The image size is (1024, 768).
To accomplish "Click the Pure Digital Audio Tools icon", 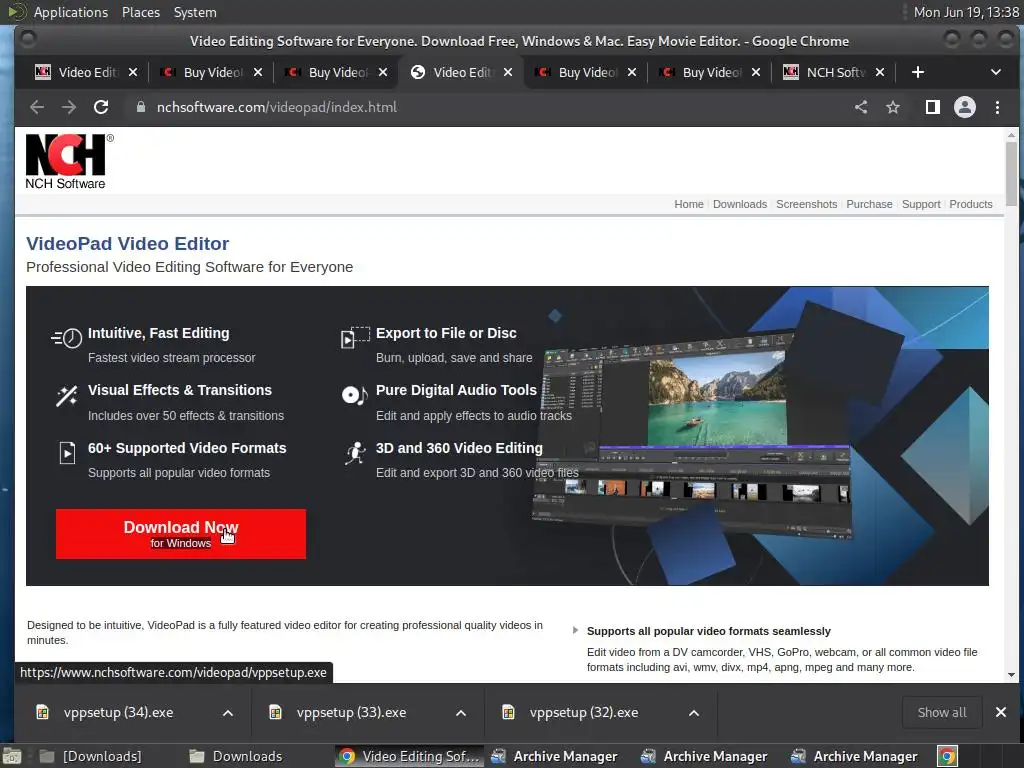I will tap(355, 395).
